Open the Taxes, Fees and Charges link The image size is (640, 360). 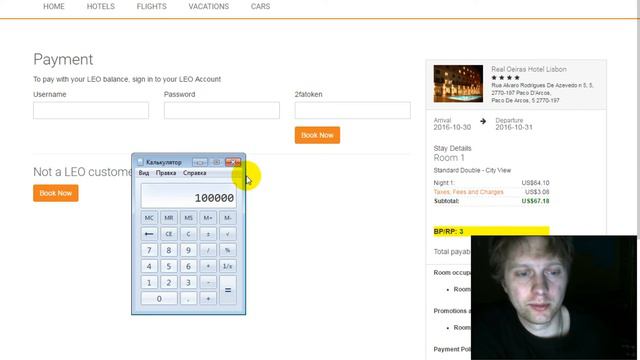click(x=468, y=192)
